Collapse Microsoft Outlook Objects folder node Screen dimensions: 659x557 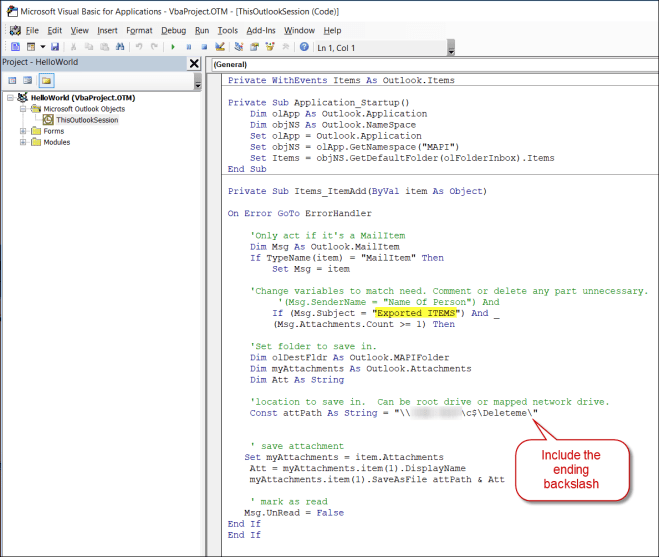click(23, 109)
